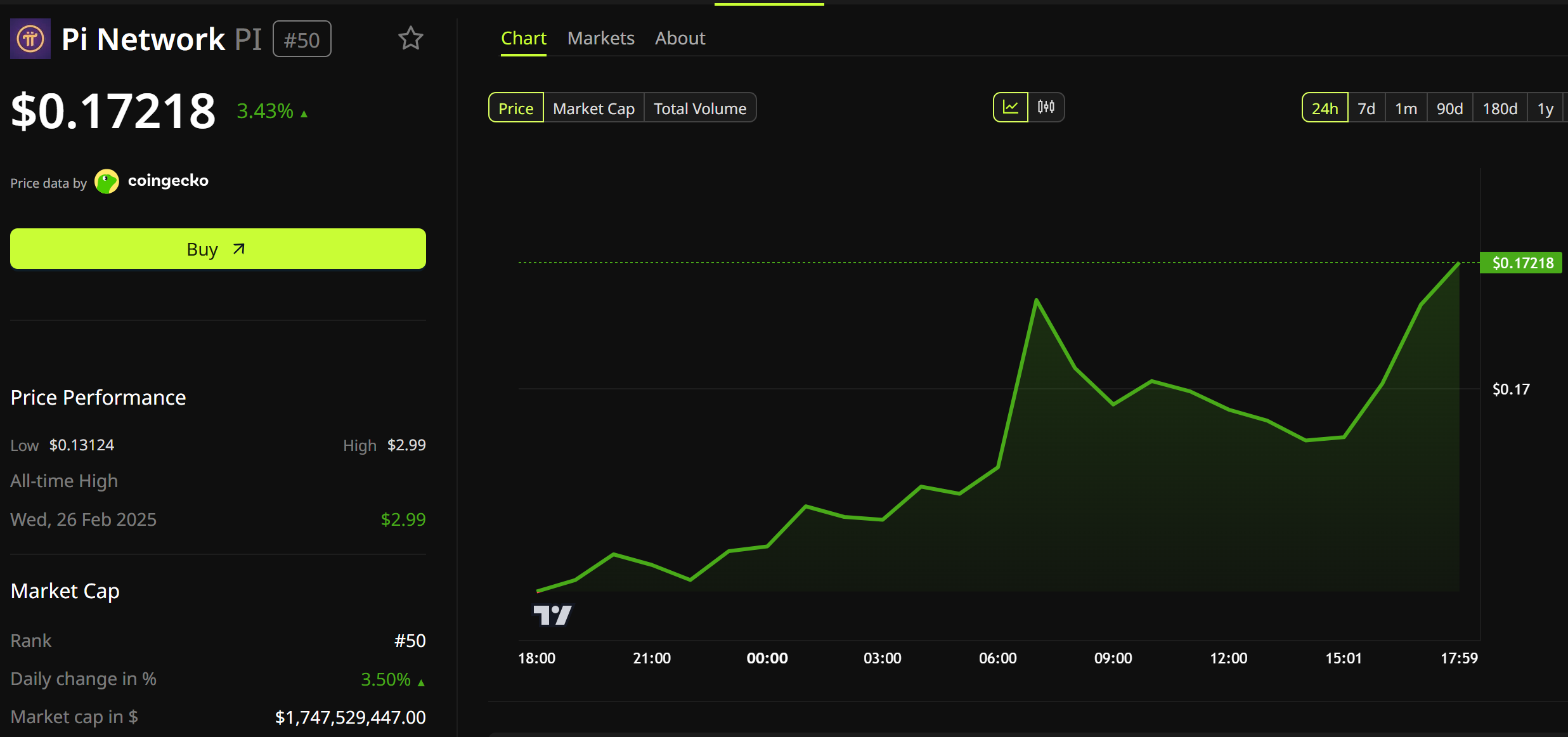Click the $0.17218 price tag on the chart
Screen dimensions: 1568x737
click(x=1520, y=262)
